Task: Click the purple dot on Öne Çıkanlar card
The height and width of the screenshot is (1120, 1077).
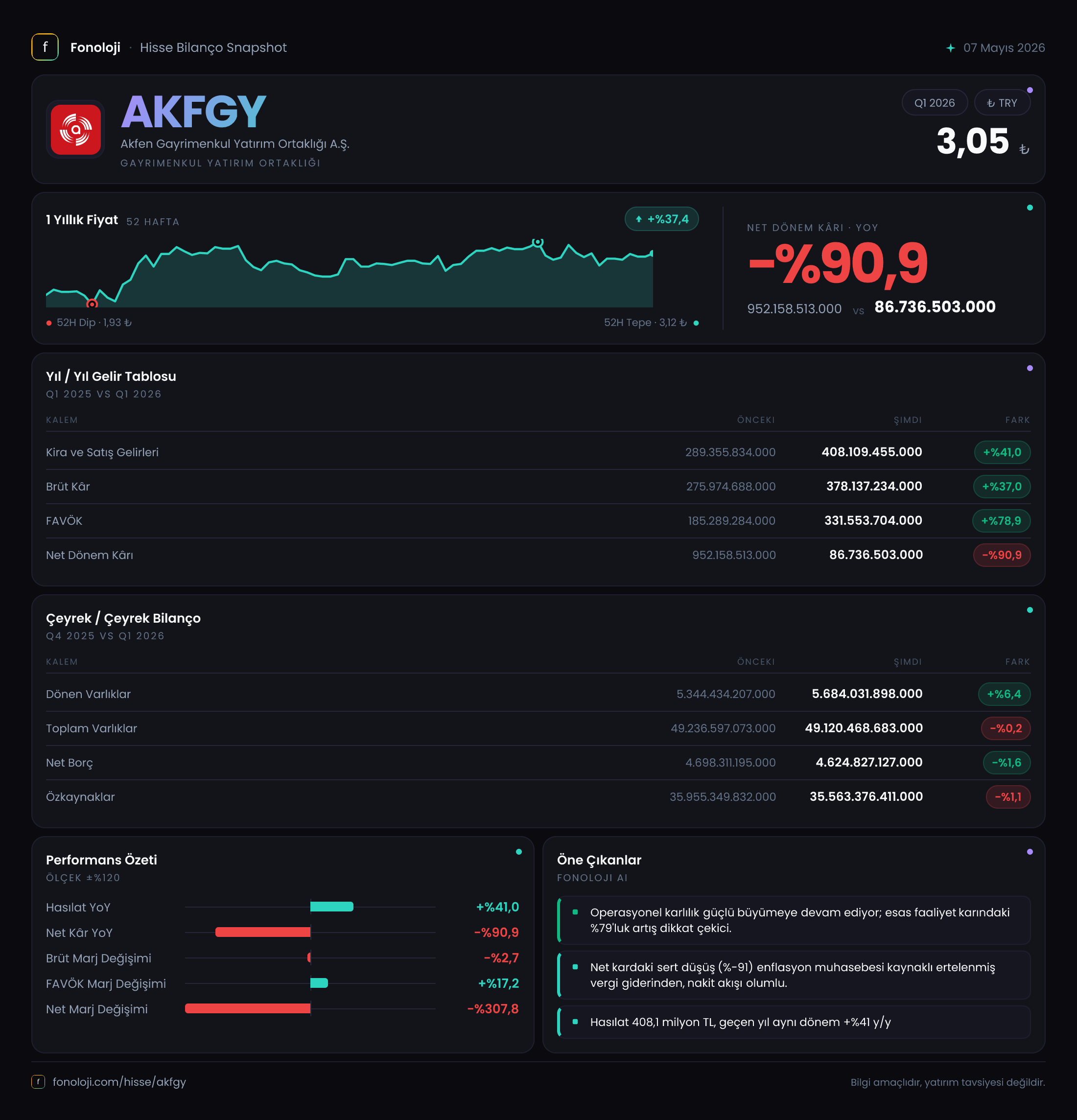Action: click(1030, 851)
